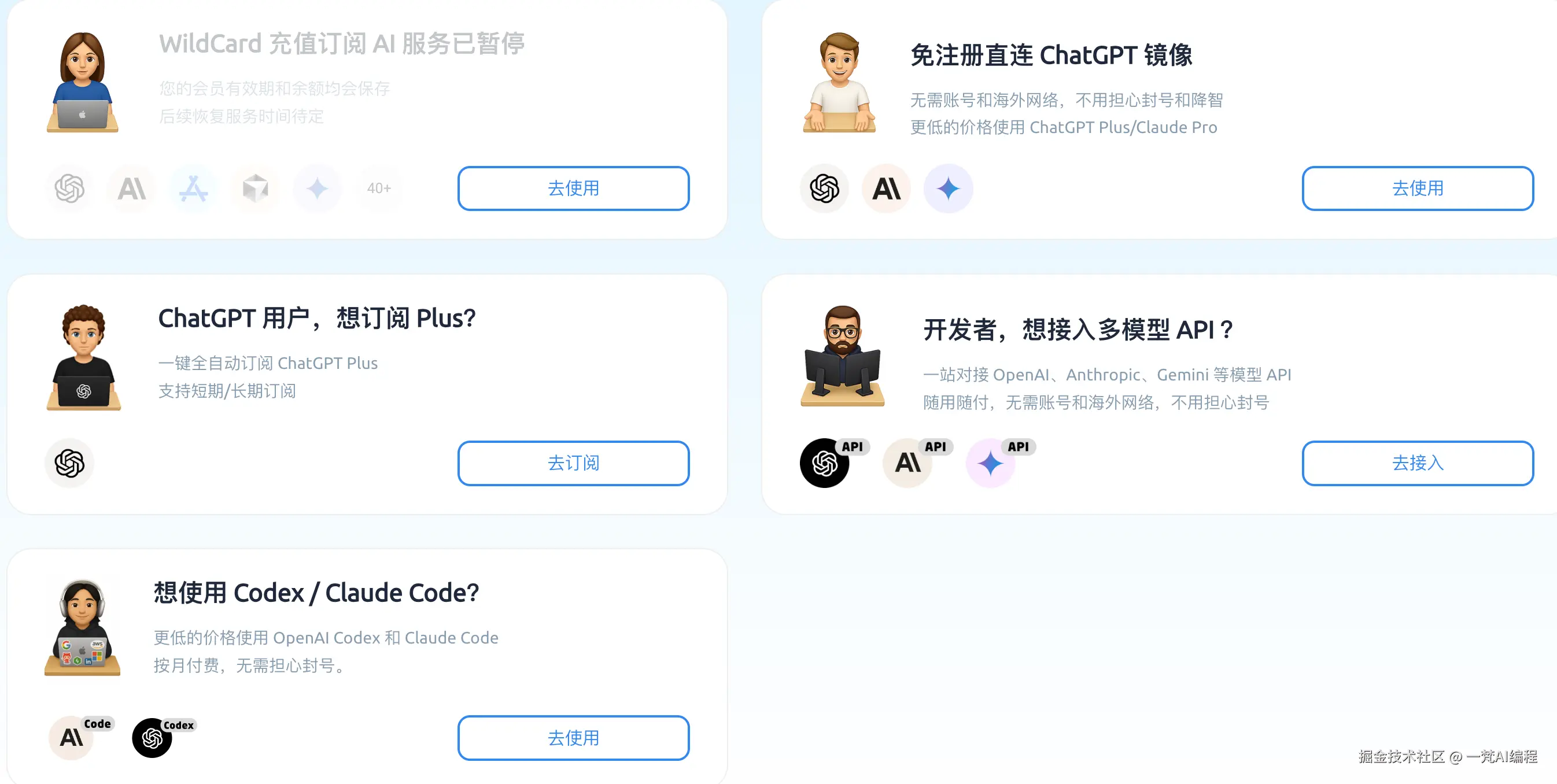
Task: Click the 去接入 button for API
Action: (x=1418, y=463)
